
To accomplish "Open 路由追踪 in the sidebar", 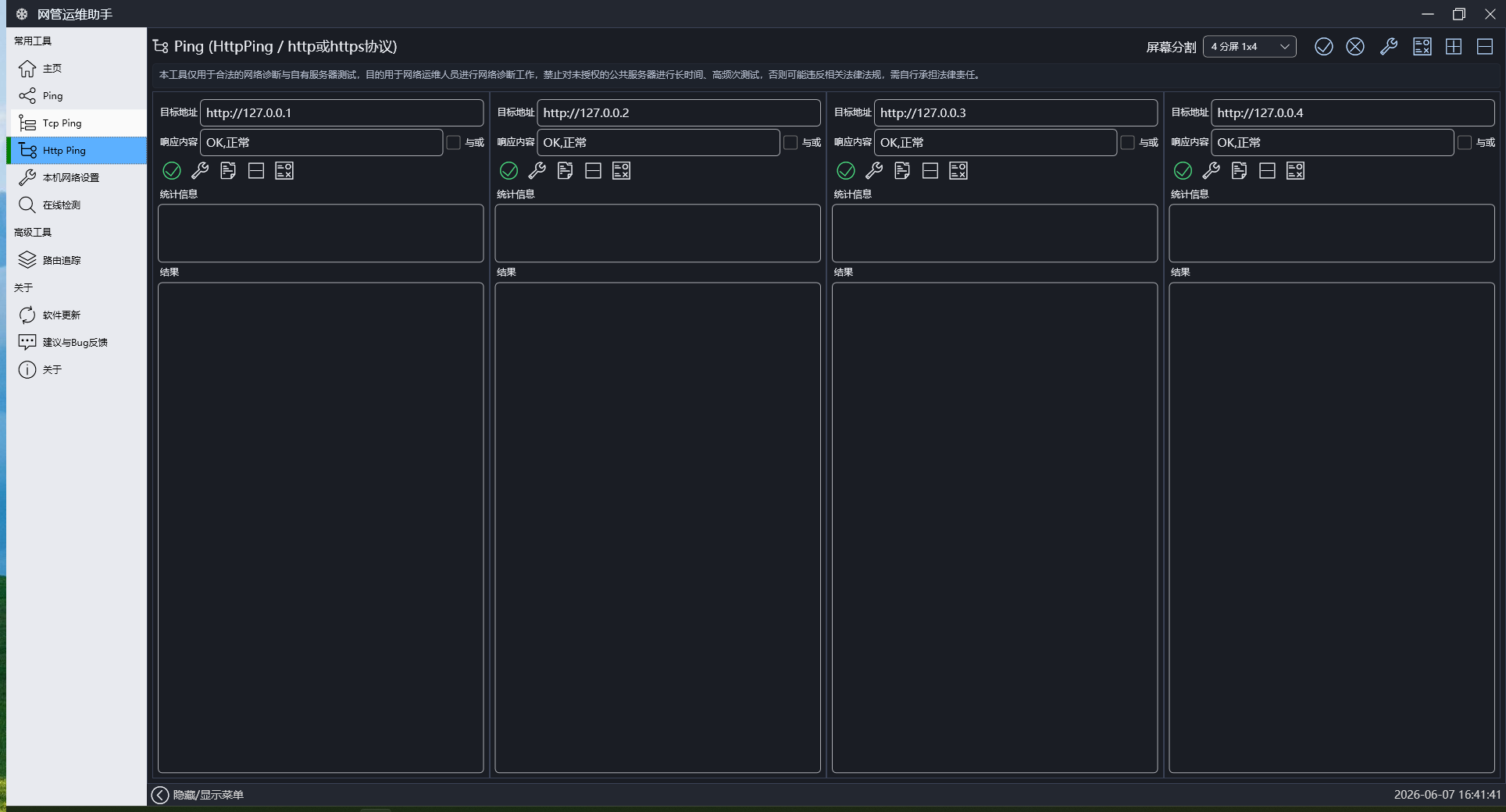I will [x=77, y=260].
